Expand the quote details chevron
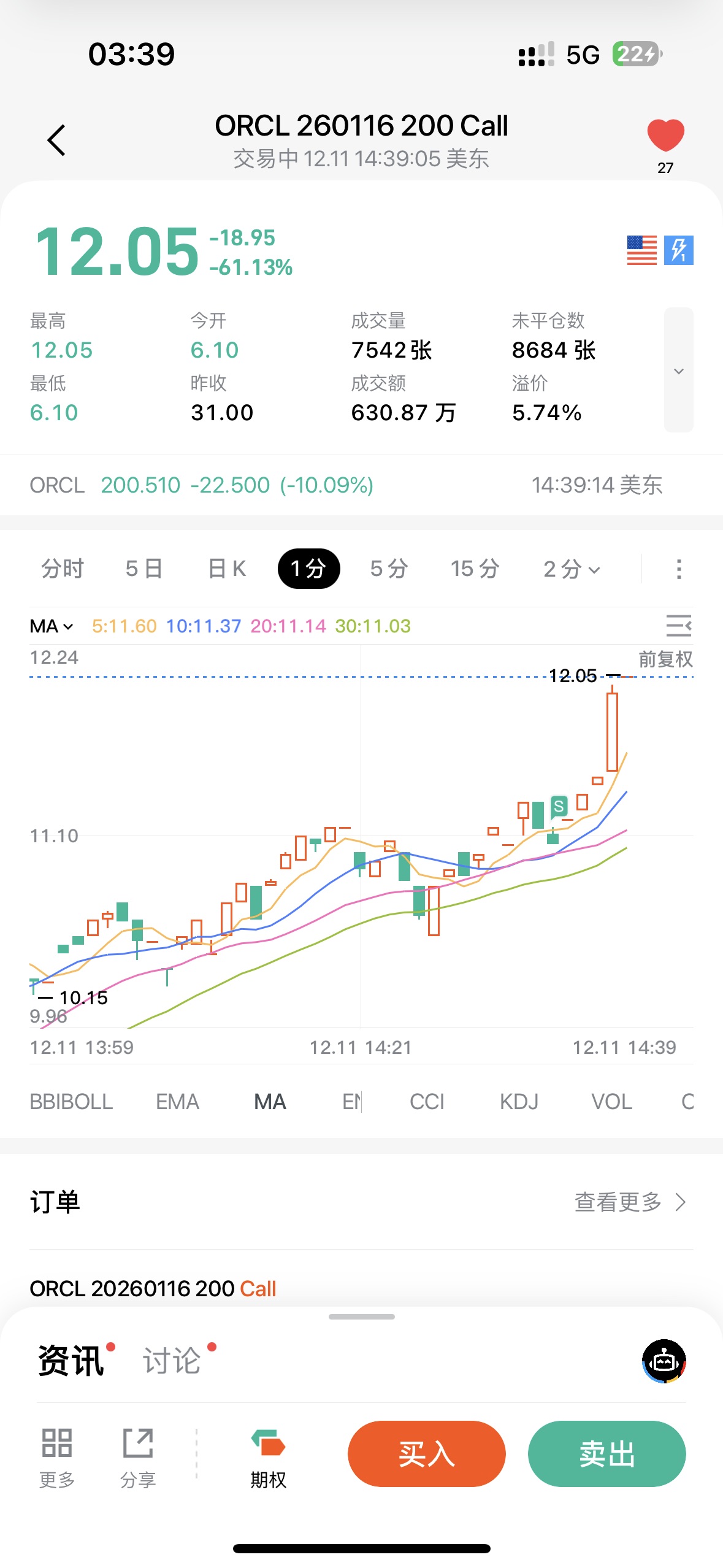Screen dimensions: 723x1568 (678, 371)
